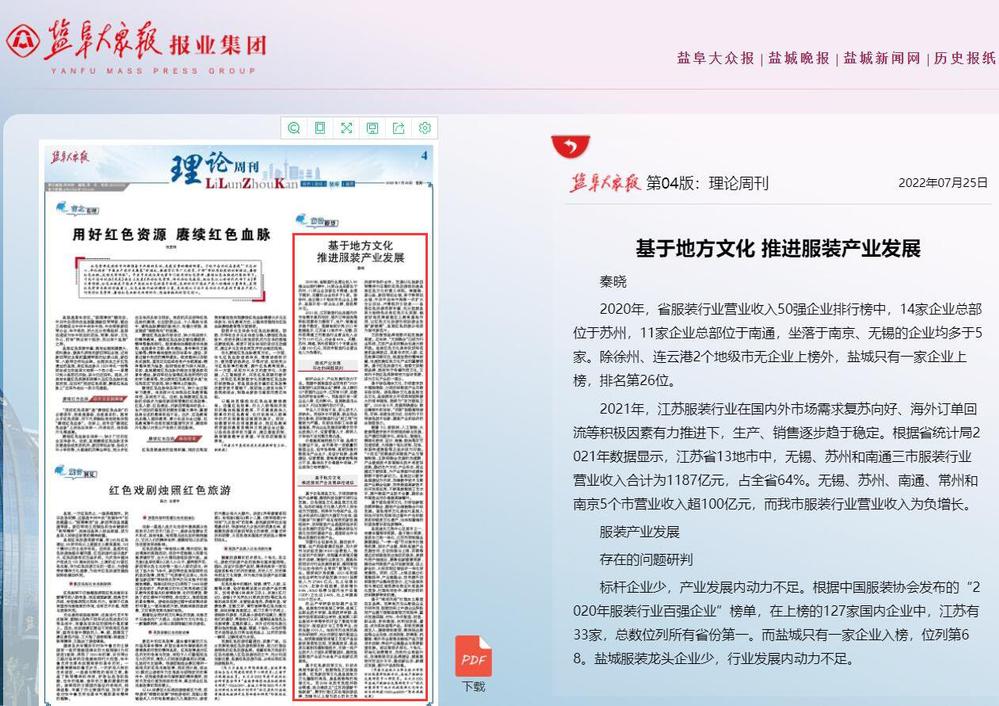The image size is (999, 706).
Task: Click the bold article title in reading pane
Action: tap(777, 249)
